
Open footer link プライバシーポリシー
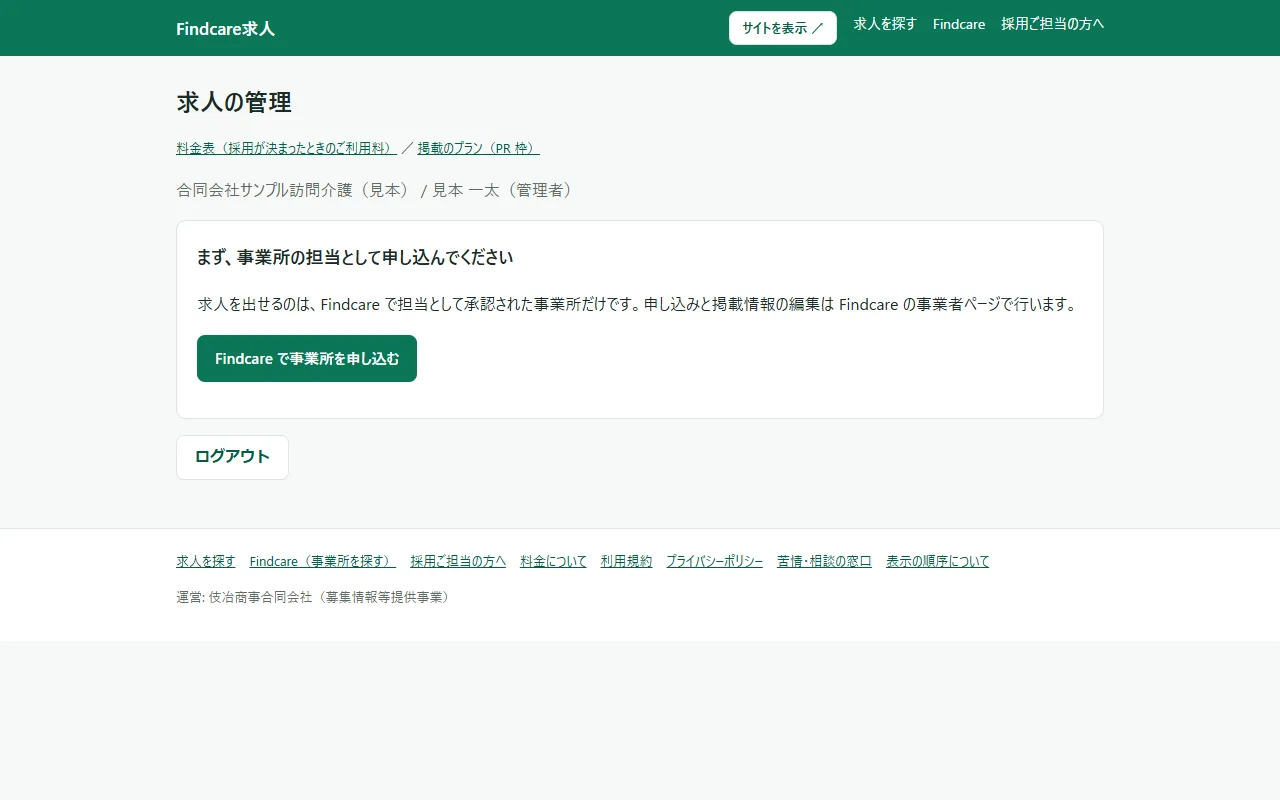coord(714,561)
